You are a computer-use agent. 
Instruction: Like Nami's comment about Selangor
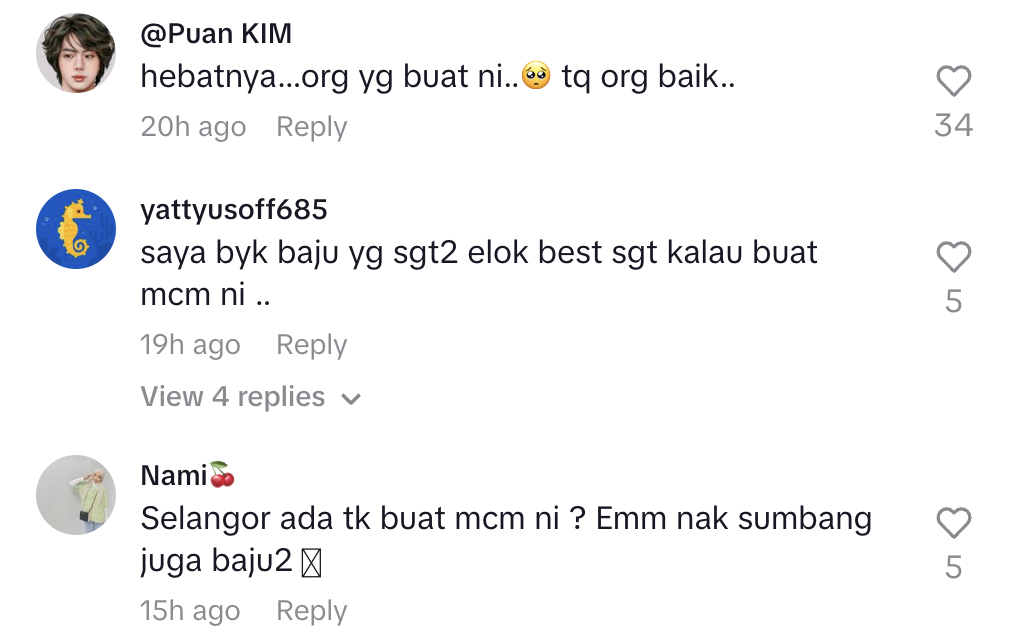coord(953,523)
